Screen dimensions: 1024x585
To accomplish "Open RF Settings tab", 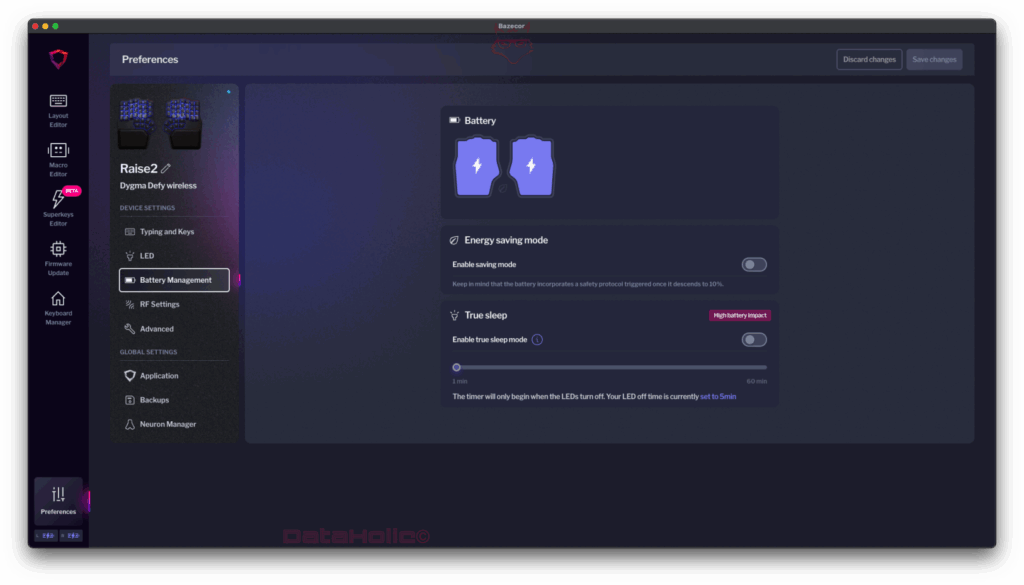I will tap(159, 304).
